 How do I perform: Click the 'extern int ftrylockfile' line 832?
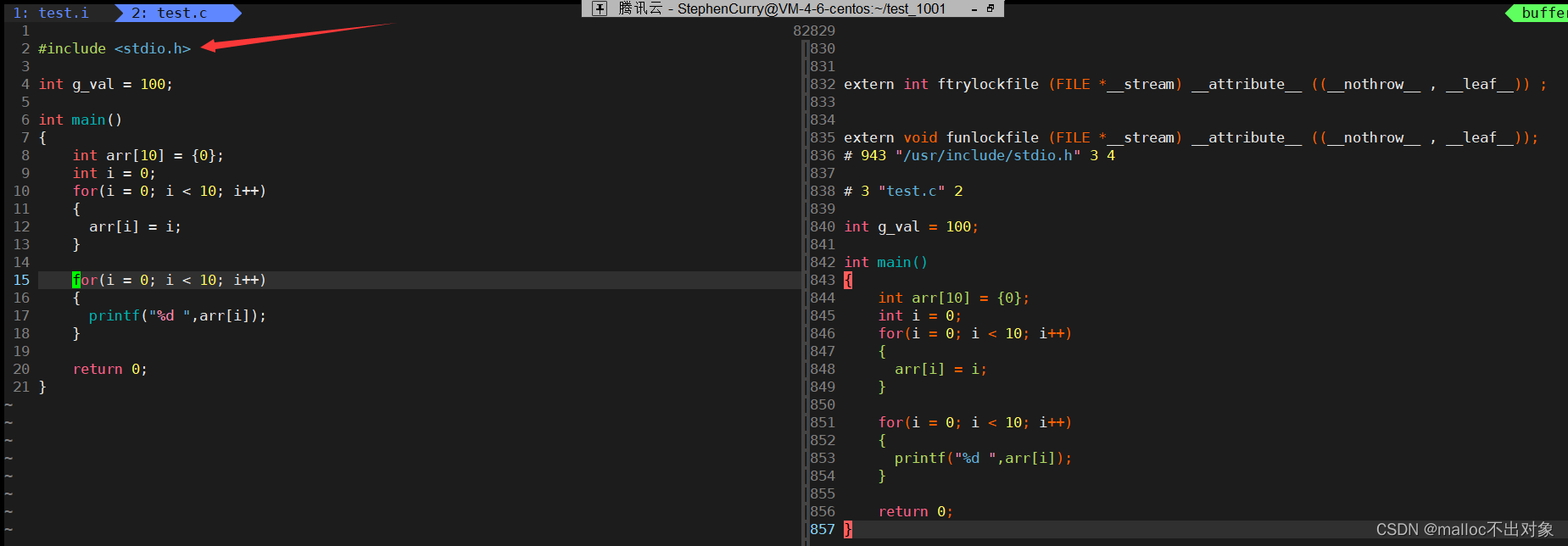1196,84
